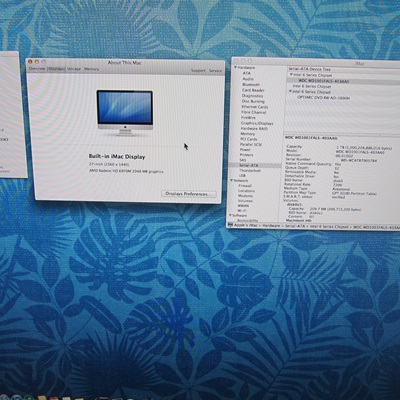
Task: Switch to the Storage tab
Action: [x=74, y=69]
